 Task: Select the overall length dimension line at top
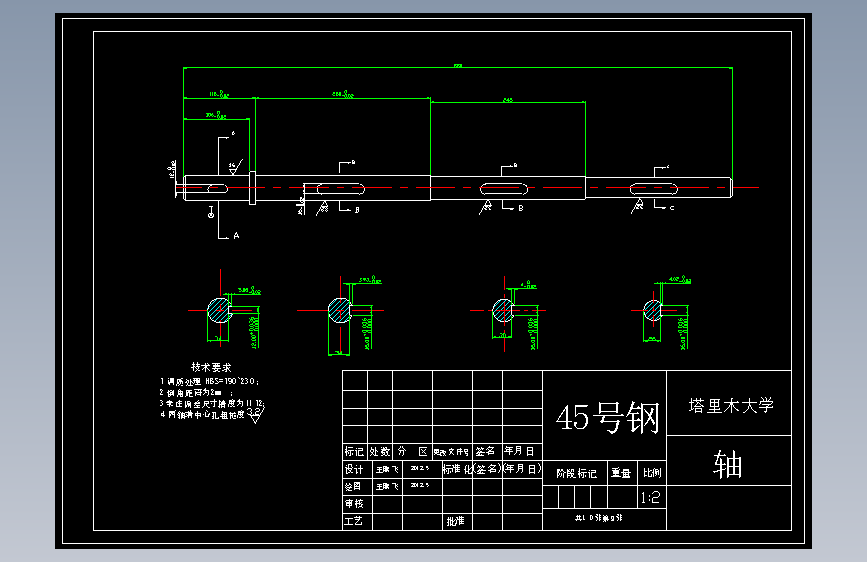coord(458,67)
